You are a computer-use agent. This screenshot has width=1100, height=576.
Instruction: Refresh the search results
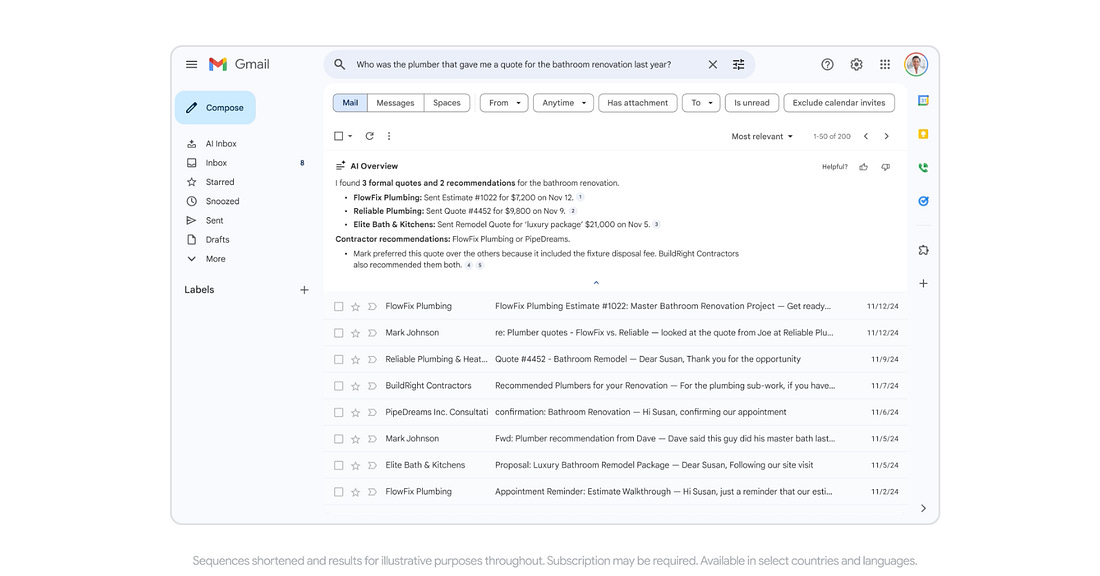pos(370,136)
